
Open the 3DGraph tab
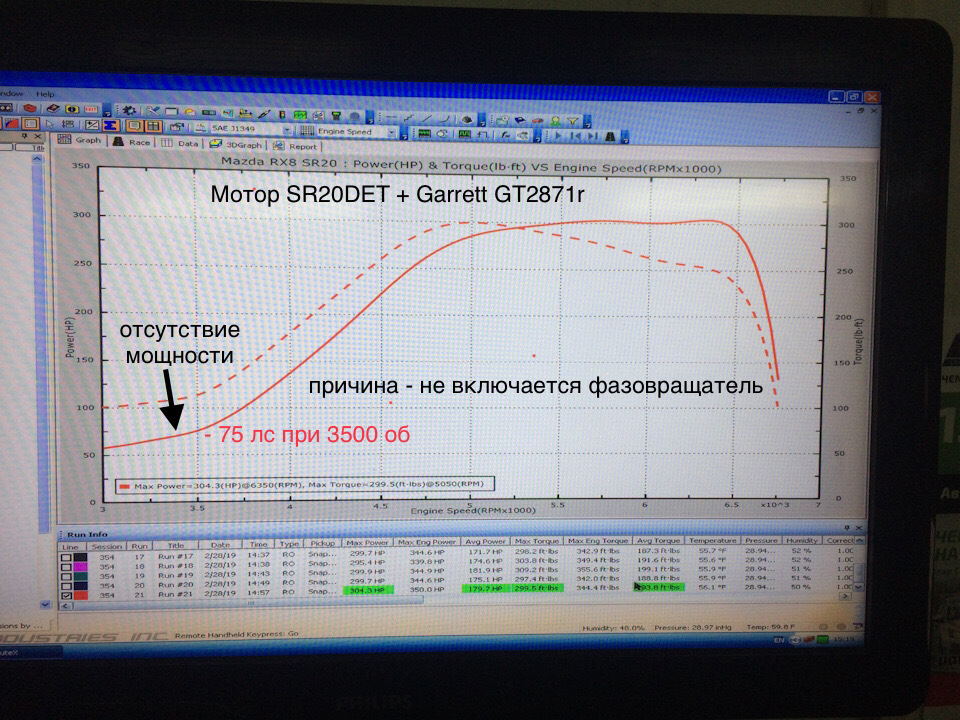point(236,144)
